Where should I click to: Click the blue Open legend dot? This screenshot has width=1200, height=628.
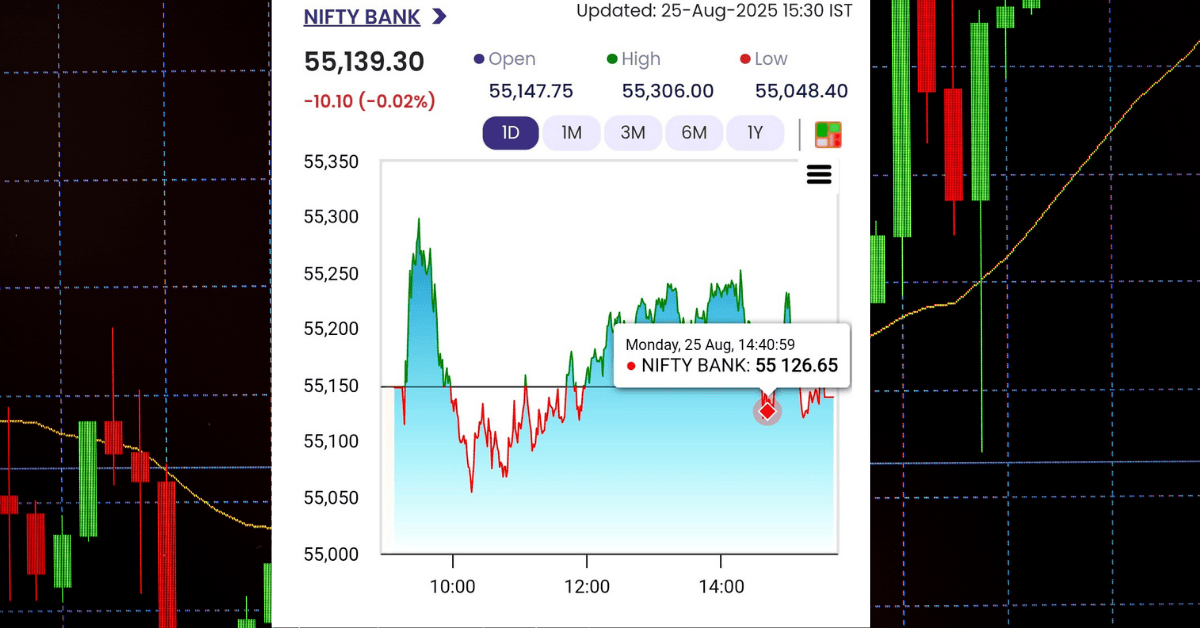(x=479, y=60)
